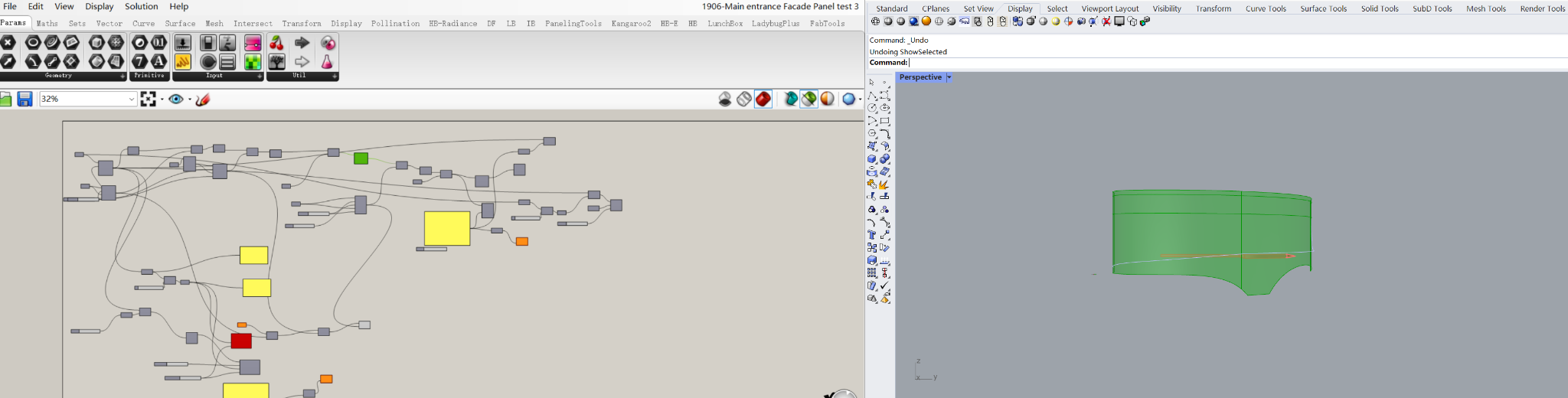
Task: Select the dark arrow relay icon in Util panel
Action: pyautogui.click(x=302, y=43)
